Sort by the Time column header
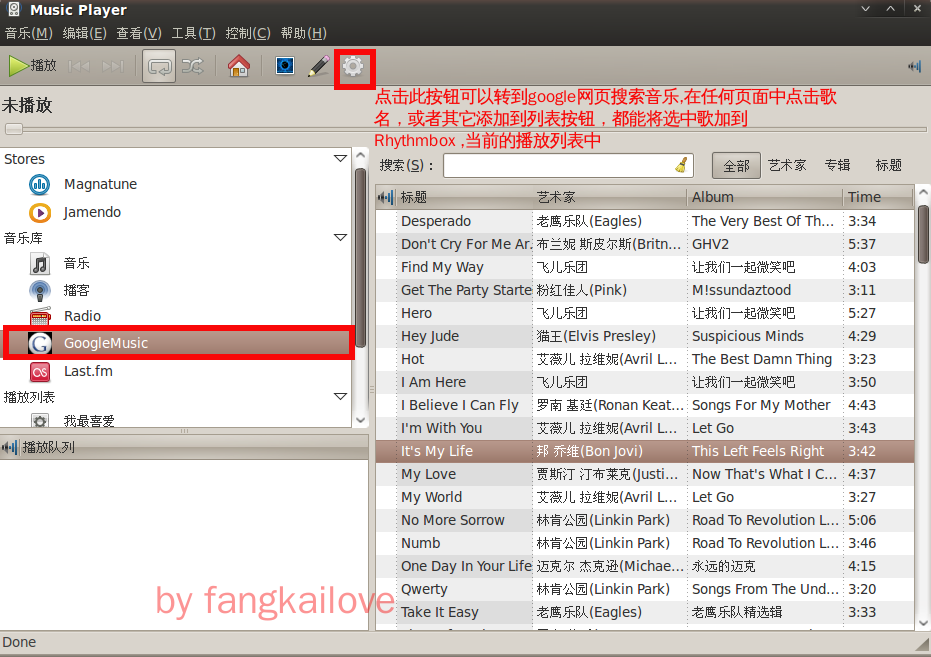The height and width of the screenshot is (657, 931). click(878, 197)
